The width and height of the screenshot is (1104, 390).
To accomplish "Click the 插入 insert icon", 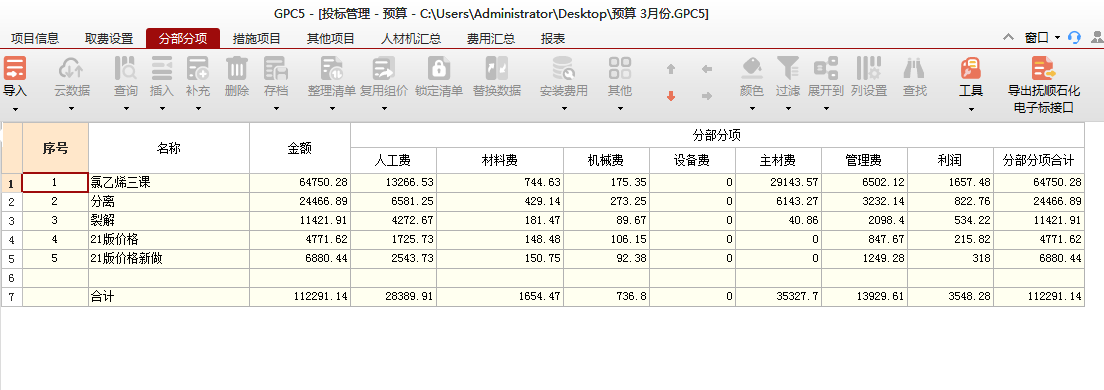I will click(x=162, y=68).
